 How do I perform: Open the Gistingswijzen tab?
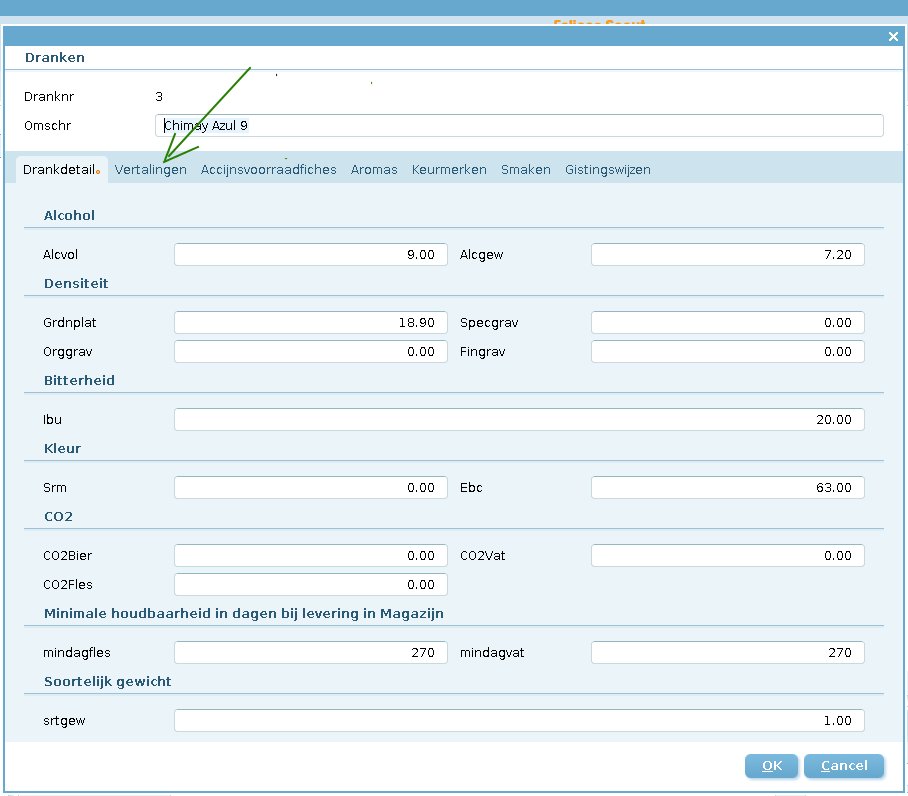tap(608, 170)
